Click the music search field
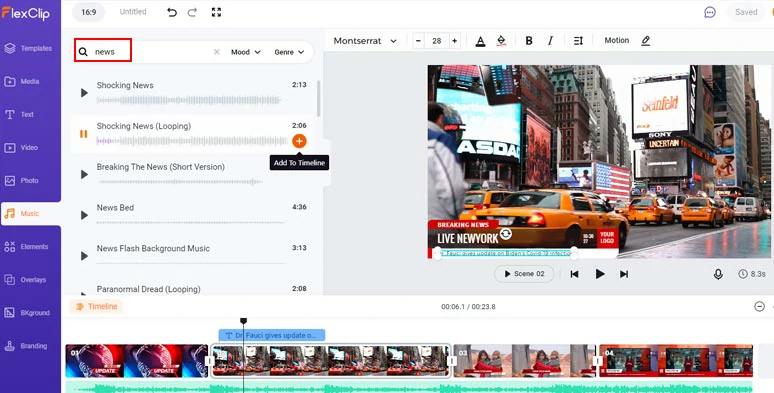 click(x=148, y=52)
